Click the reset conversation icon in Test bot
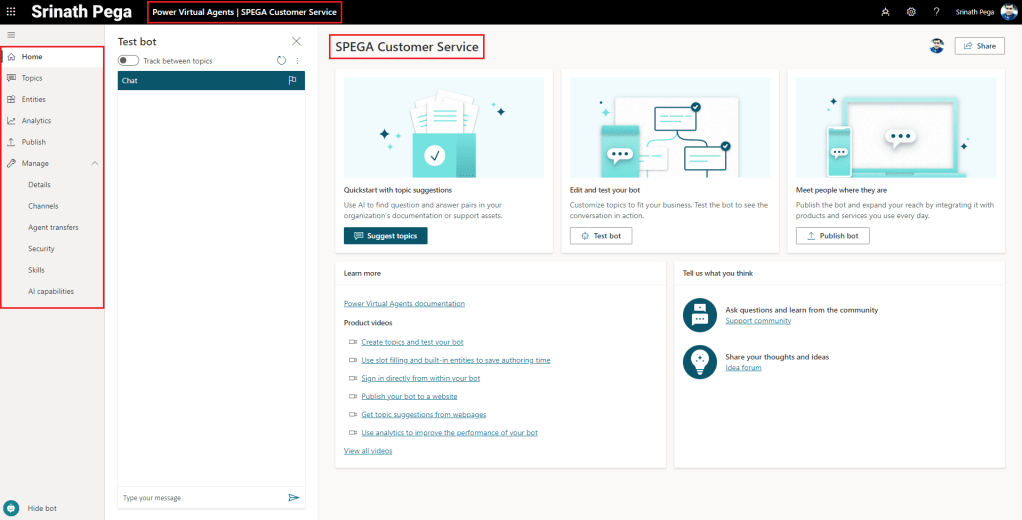The width and height of the screenshot is (1022, 520). tap(282, 61)
